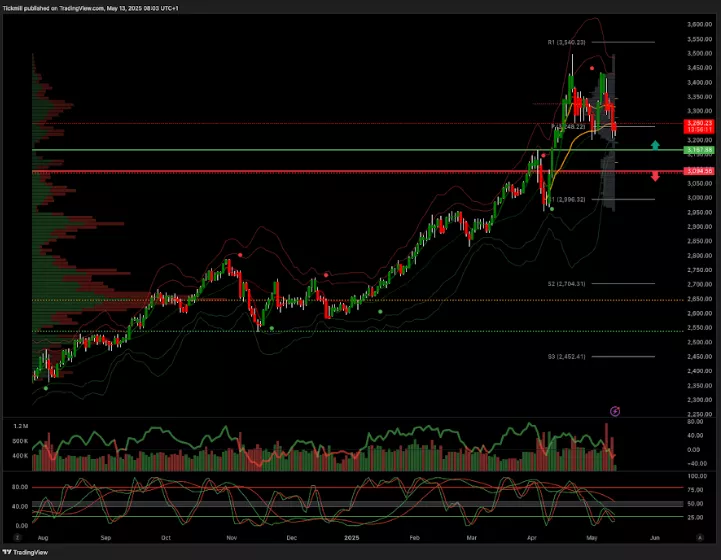
Task: Click the Nov label on time axis
Action: [x=231, y=537]
